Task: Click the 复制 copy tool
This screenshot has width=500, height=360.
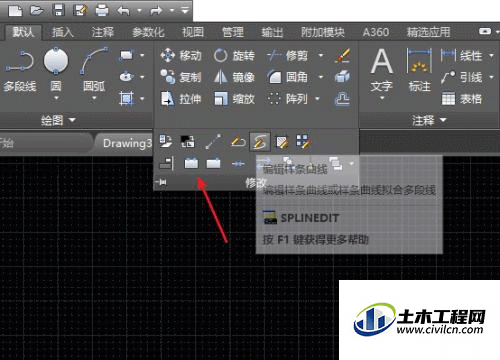Action: [181, 77]
